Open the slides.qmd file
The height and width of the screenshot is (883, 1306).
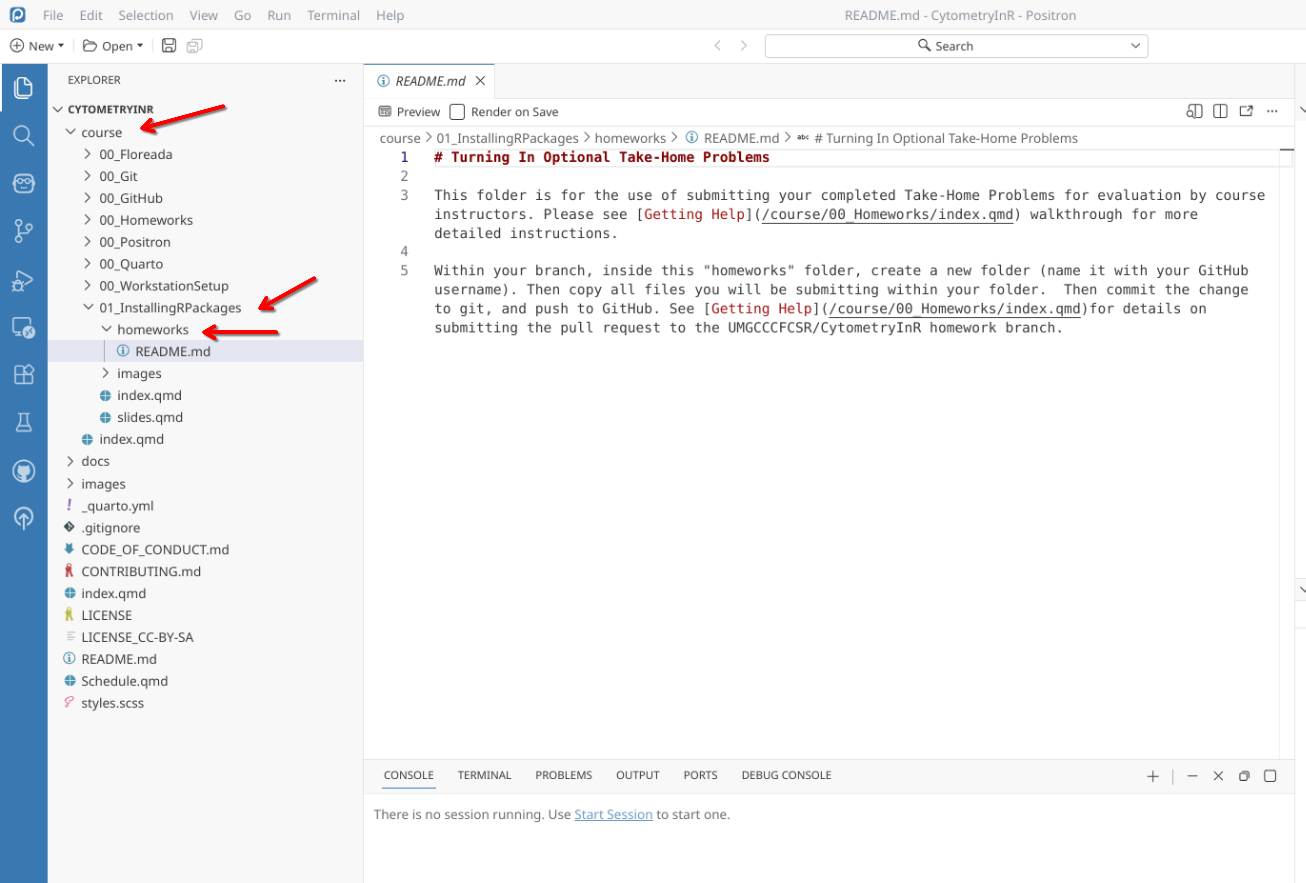149,417
